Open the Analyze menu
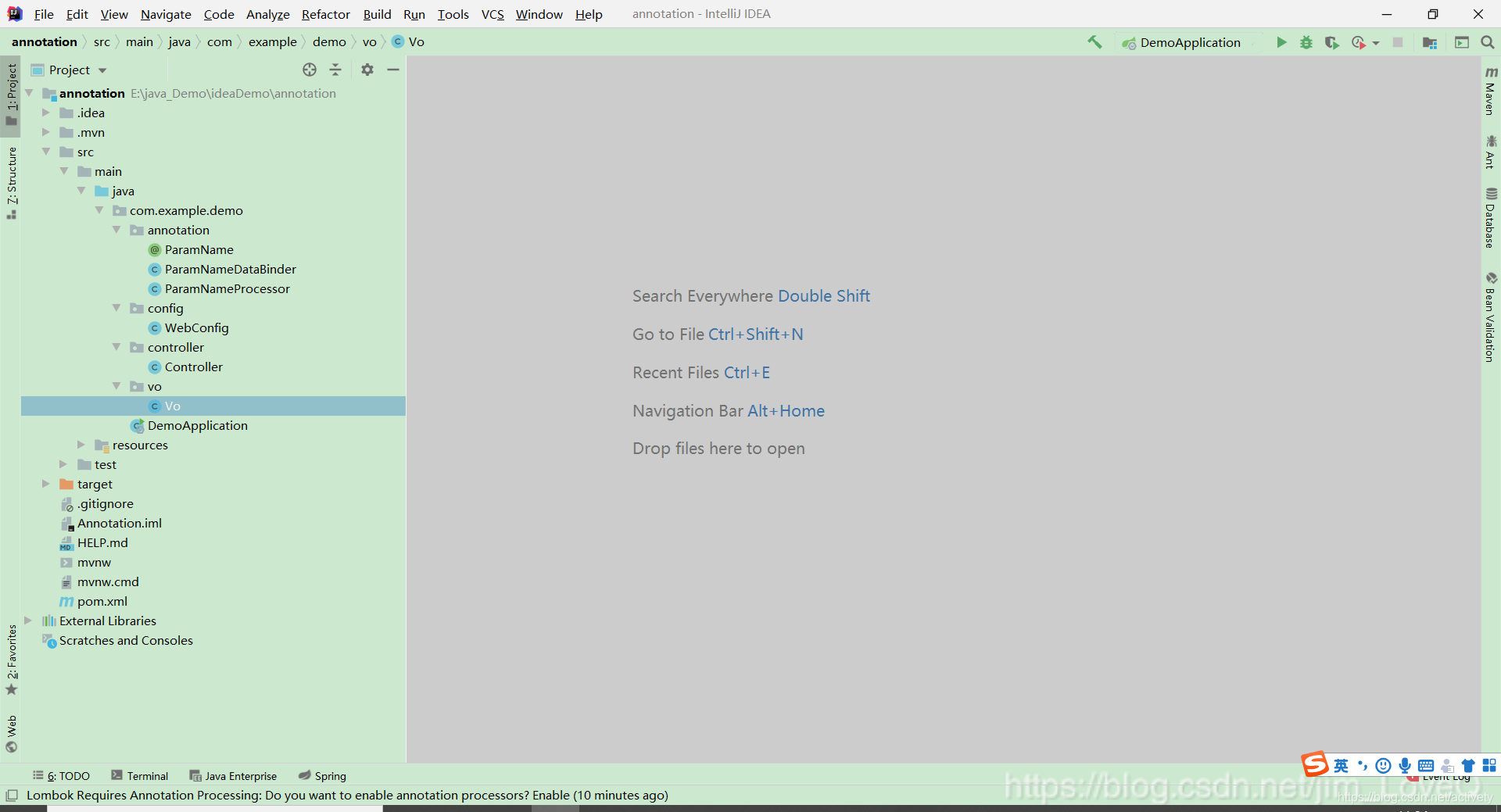Viewport: 1501px width, 812px height. pos(267,14)
